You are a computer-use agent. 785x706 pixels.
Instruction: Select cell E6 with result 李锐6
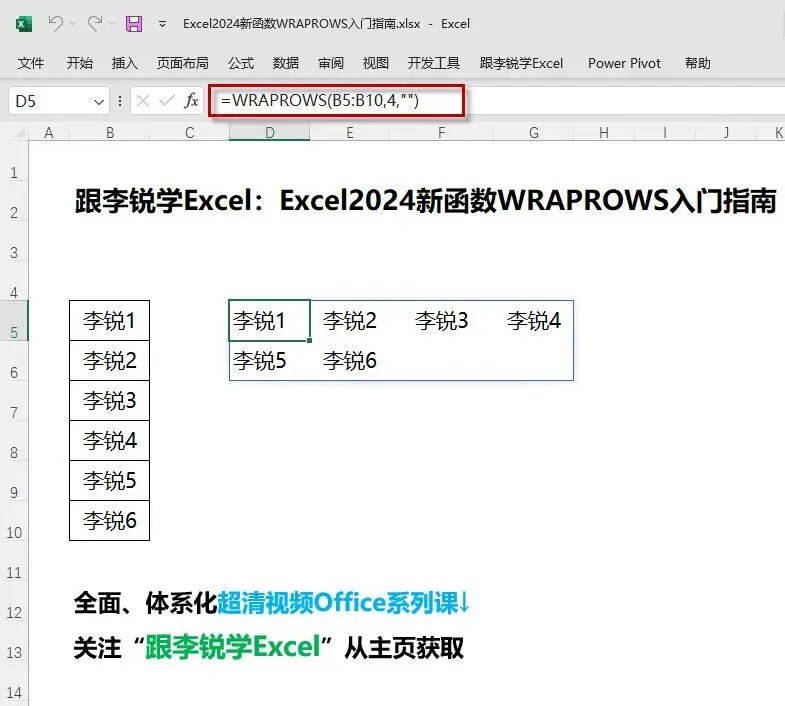(350, 361)
